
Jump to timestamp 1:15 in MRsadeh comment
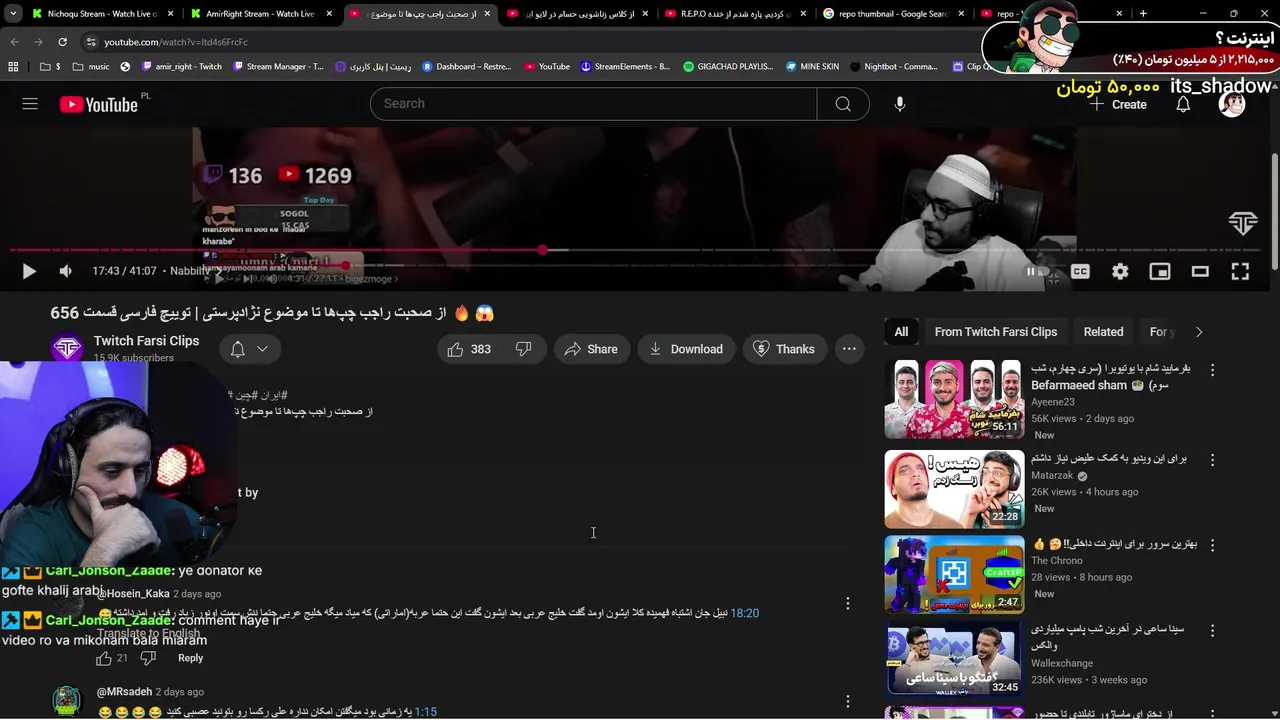pyautogui.click(x=426, y=712)
